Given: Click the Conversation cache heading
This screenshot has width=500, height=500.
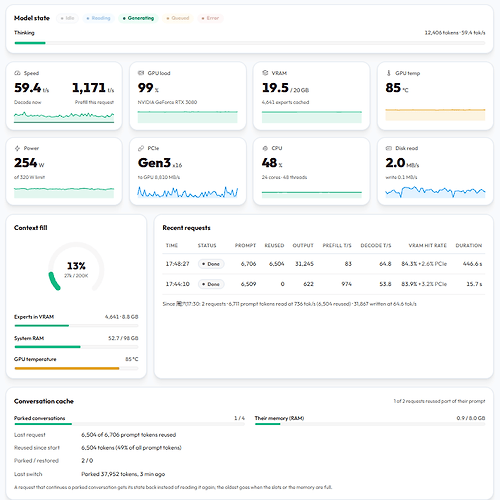Looking at the screenshot, I should click(44, 401).
